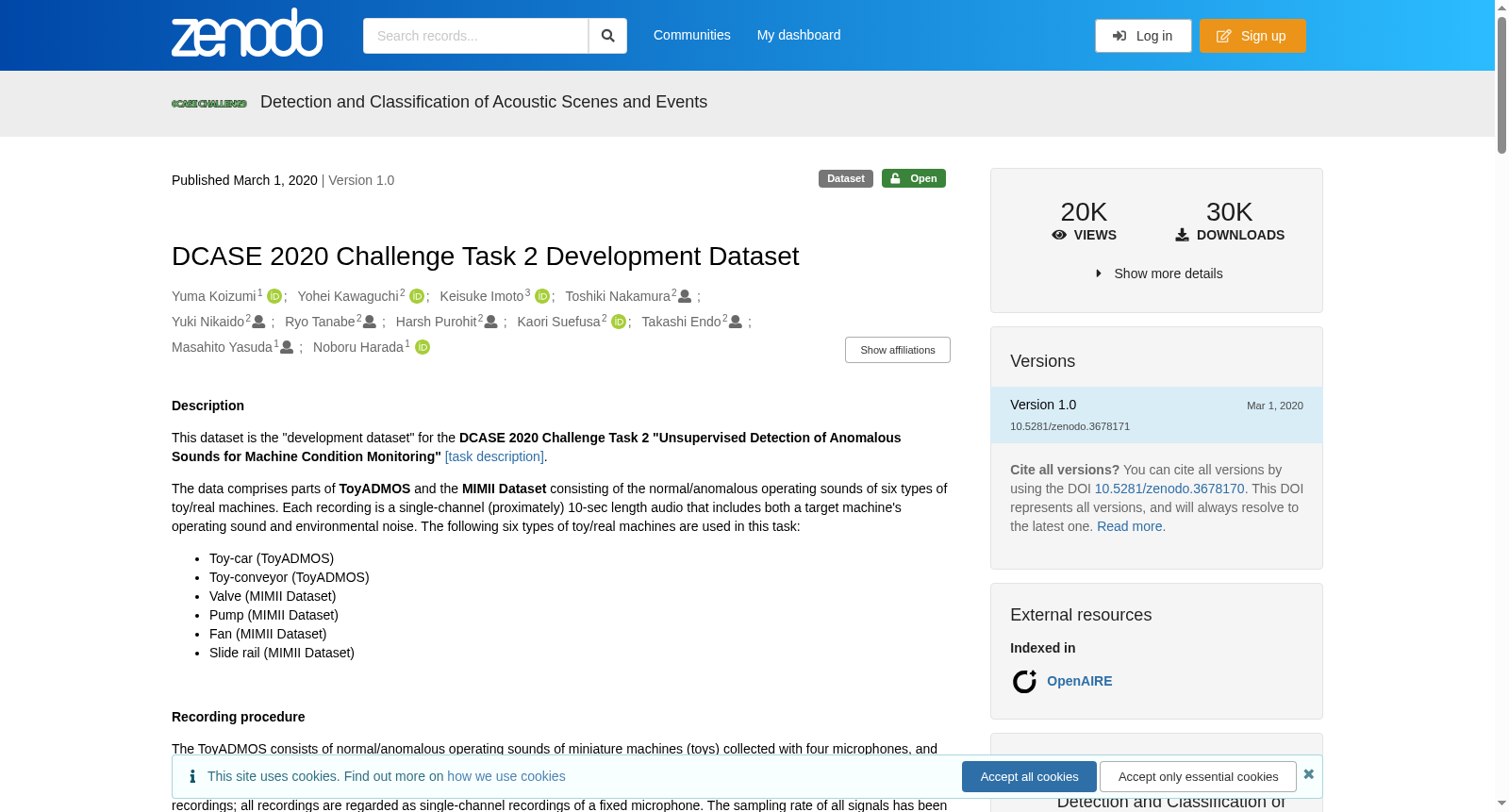Select the Version 1.0 entry
The width and height of the screenshot is (1509, 812).
coord(1156,415)
